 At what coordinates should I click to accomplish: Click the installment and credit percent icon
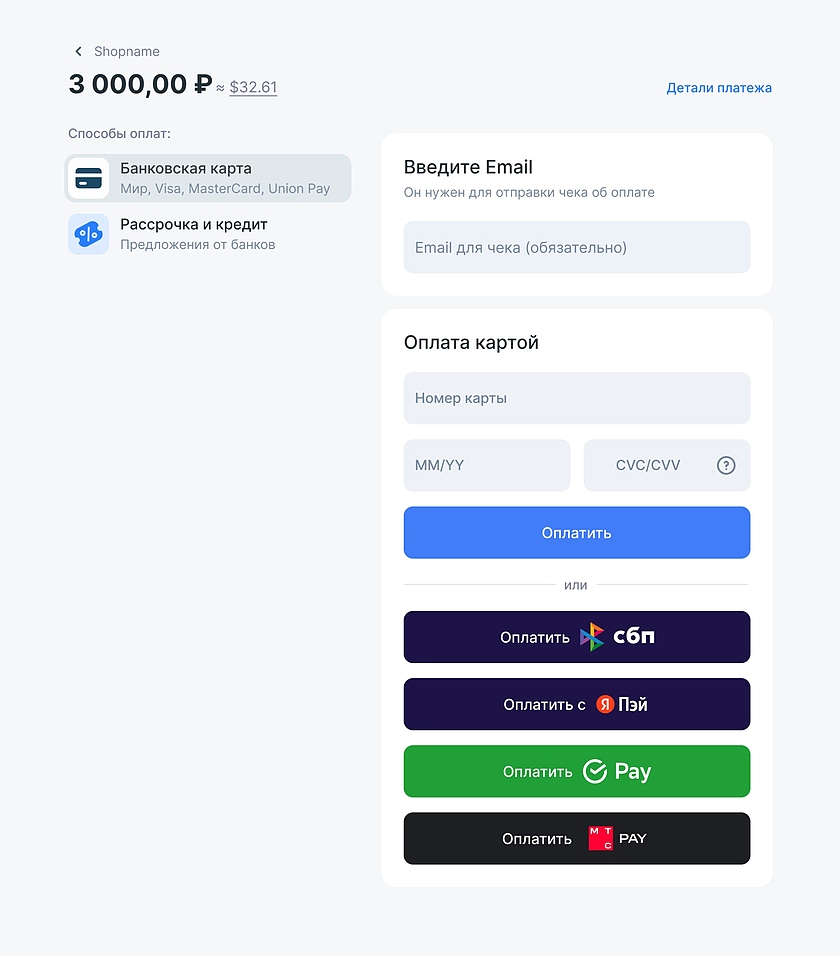[89, 234]
